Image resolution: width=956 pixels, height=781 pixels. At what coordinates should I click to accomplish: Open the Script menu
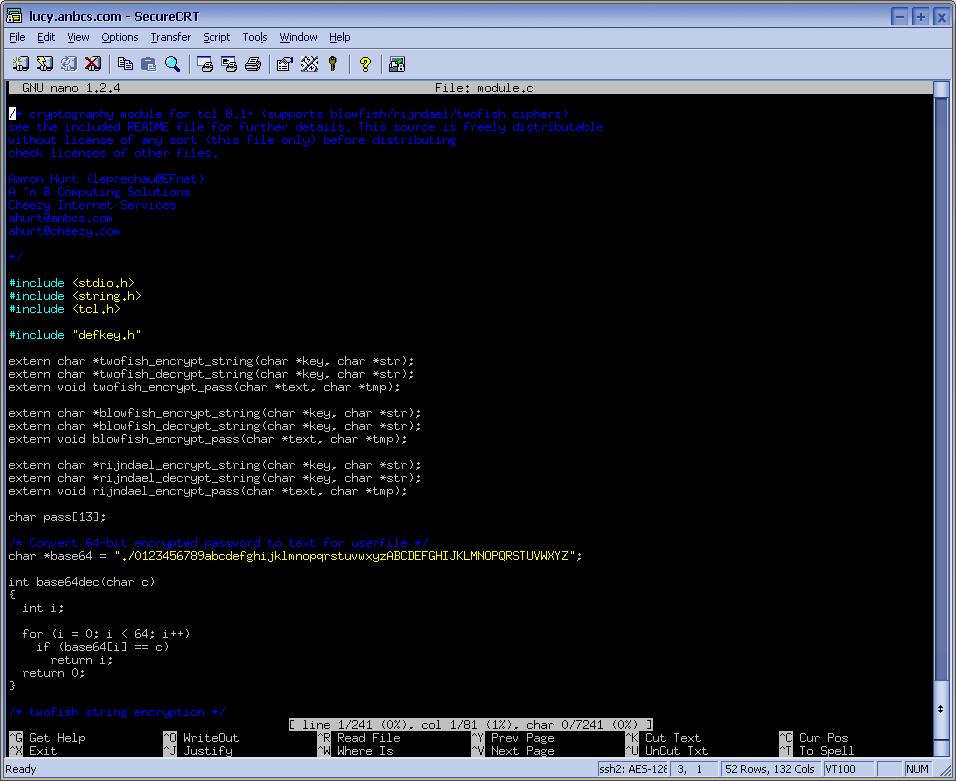(x=216, y=37)
